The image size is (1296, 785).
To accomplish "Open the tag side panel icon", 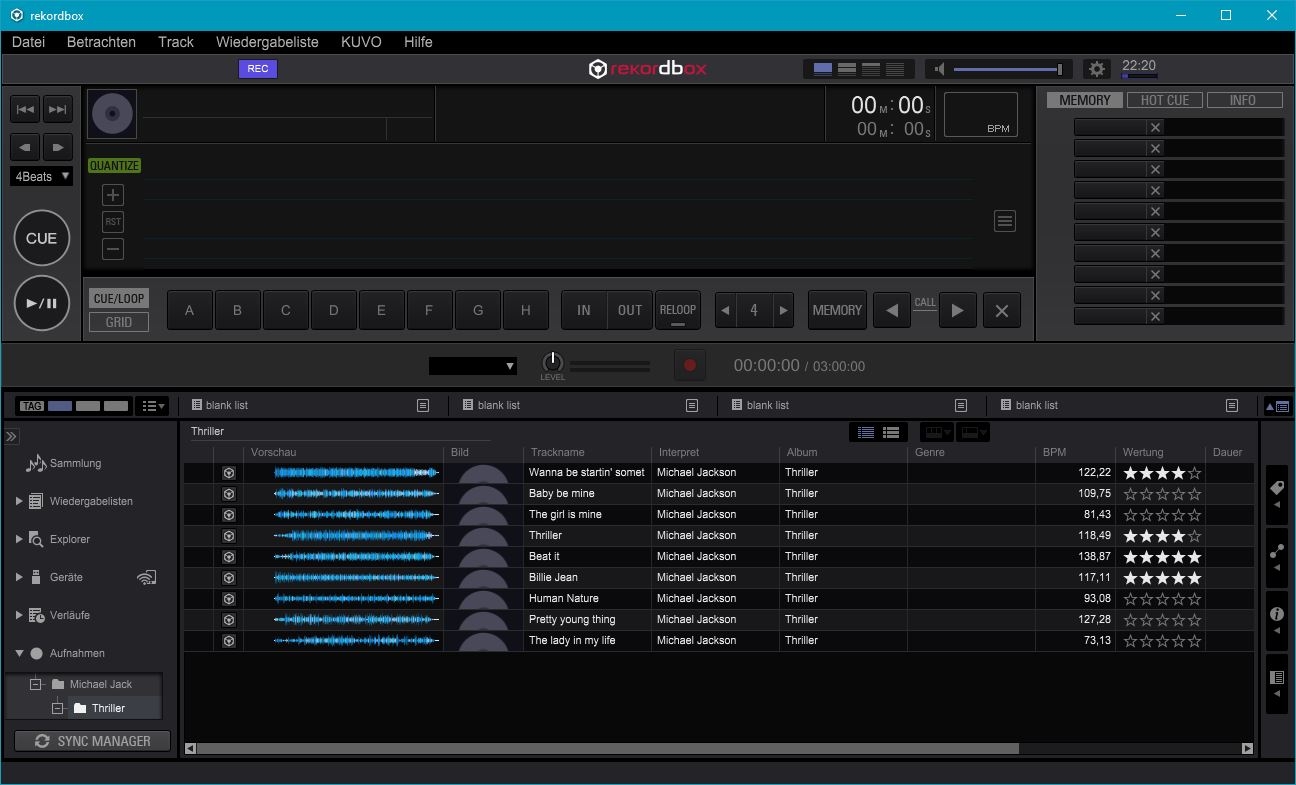I will pyautogui.click(x=1276, y=494).
